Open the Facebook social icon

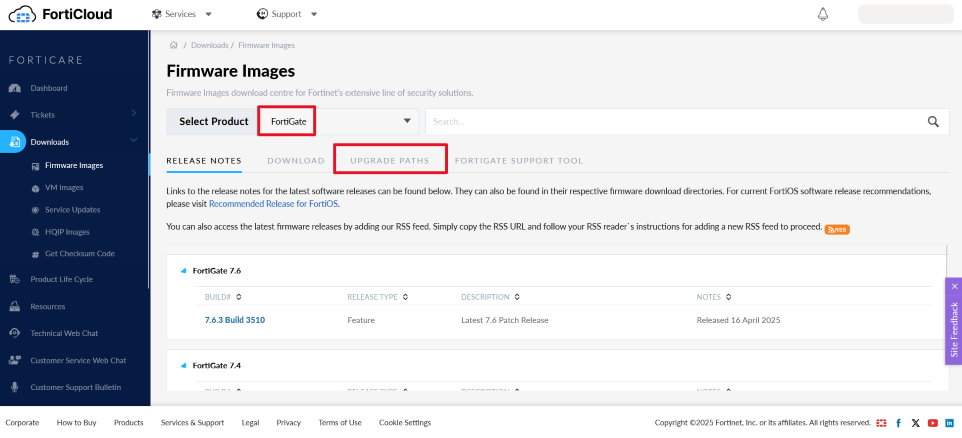(899, 423)
